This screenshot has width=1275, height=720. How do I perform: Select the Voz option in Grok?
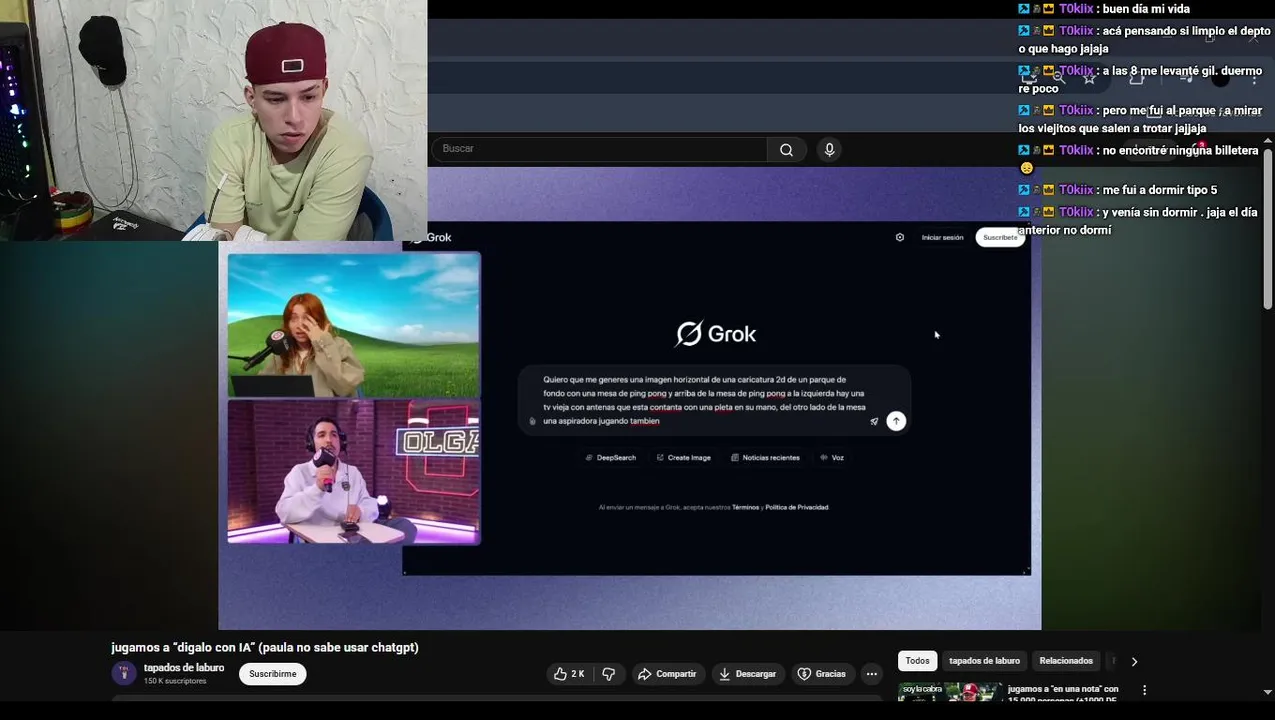(832, 458)
